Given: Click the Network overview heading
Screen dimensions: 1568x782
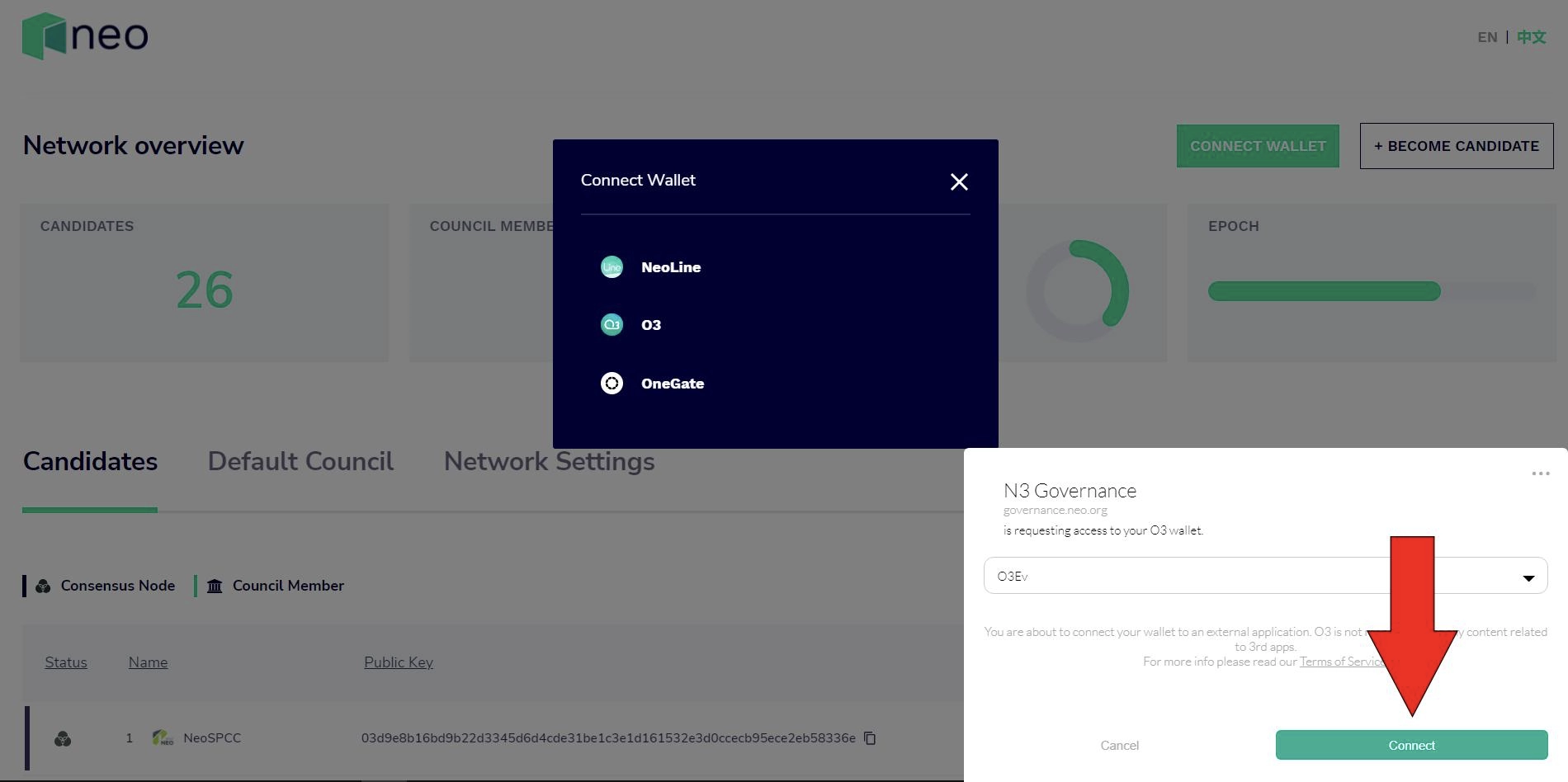Looking at the screenshot, I should pos(133,145).
